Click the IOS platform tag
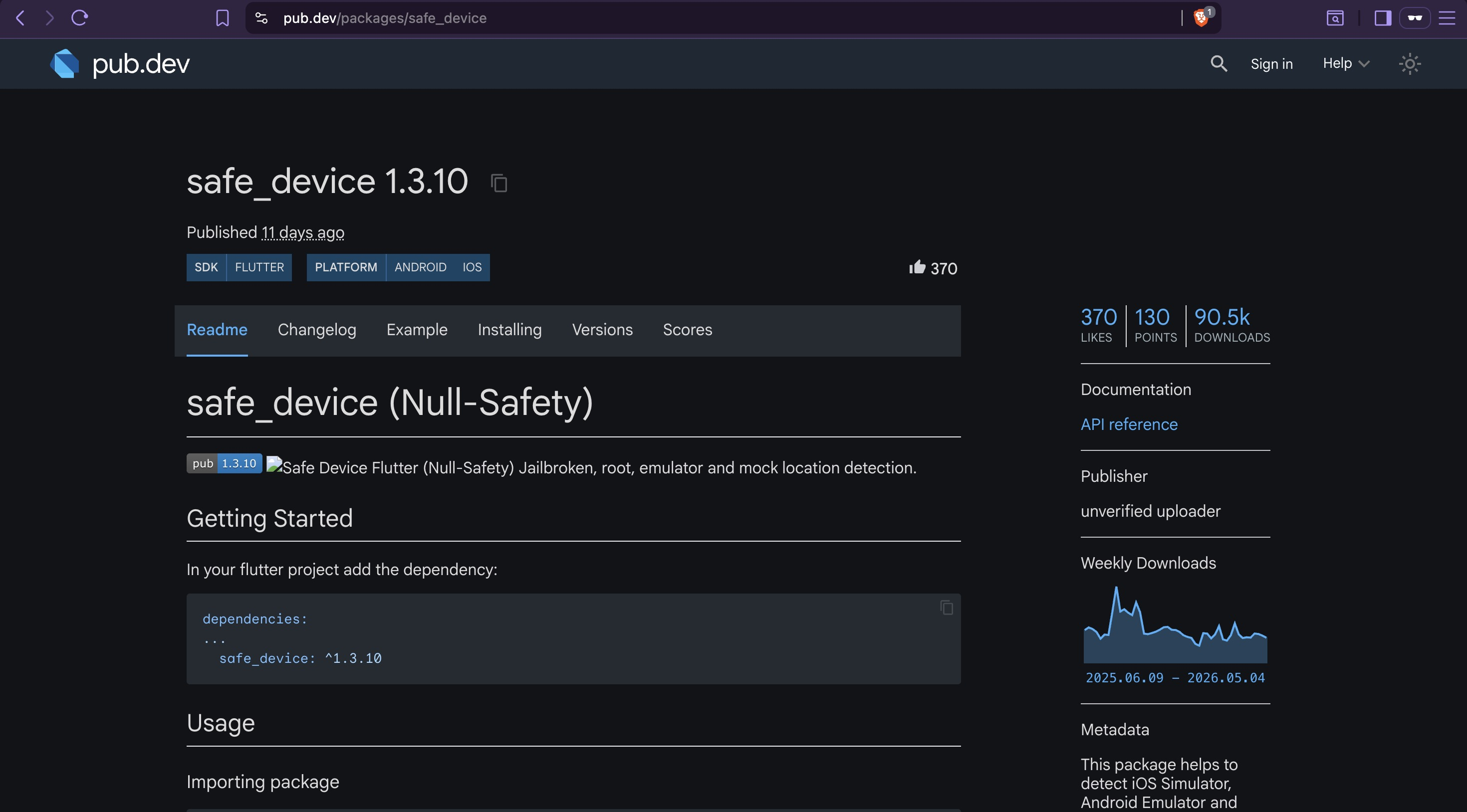 pos(472,267)
